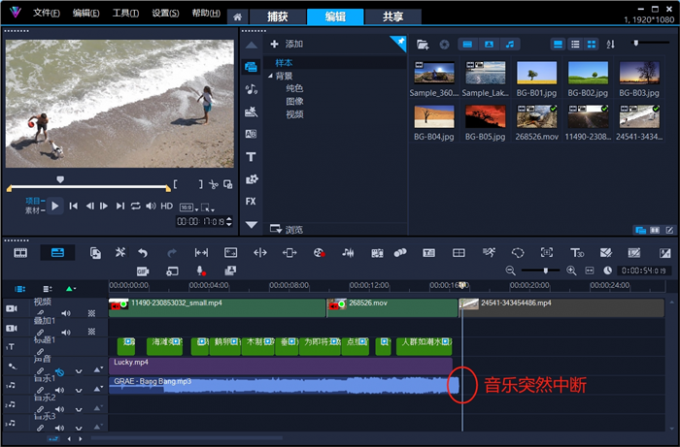Expand the 声音 track chevron
Image resolution: width=680 pixels, height=447 pixels.
click(78, 371)
